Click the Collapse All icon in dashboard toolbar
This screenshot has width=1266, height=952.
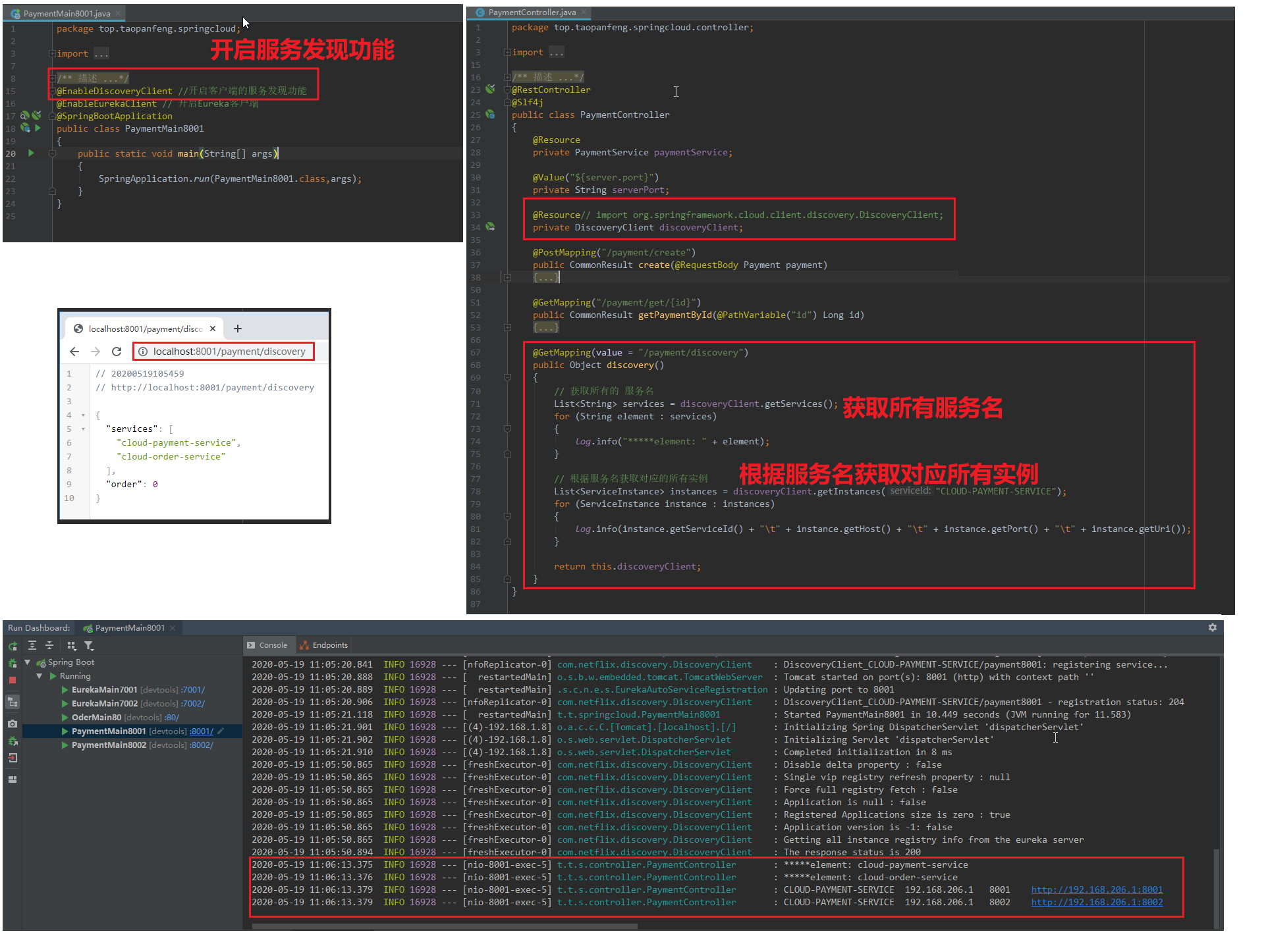pos(49,646)
